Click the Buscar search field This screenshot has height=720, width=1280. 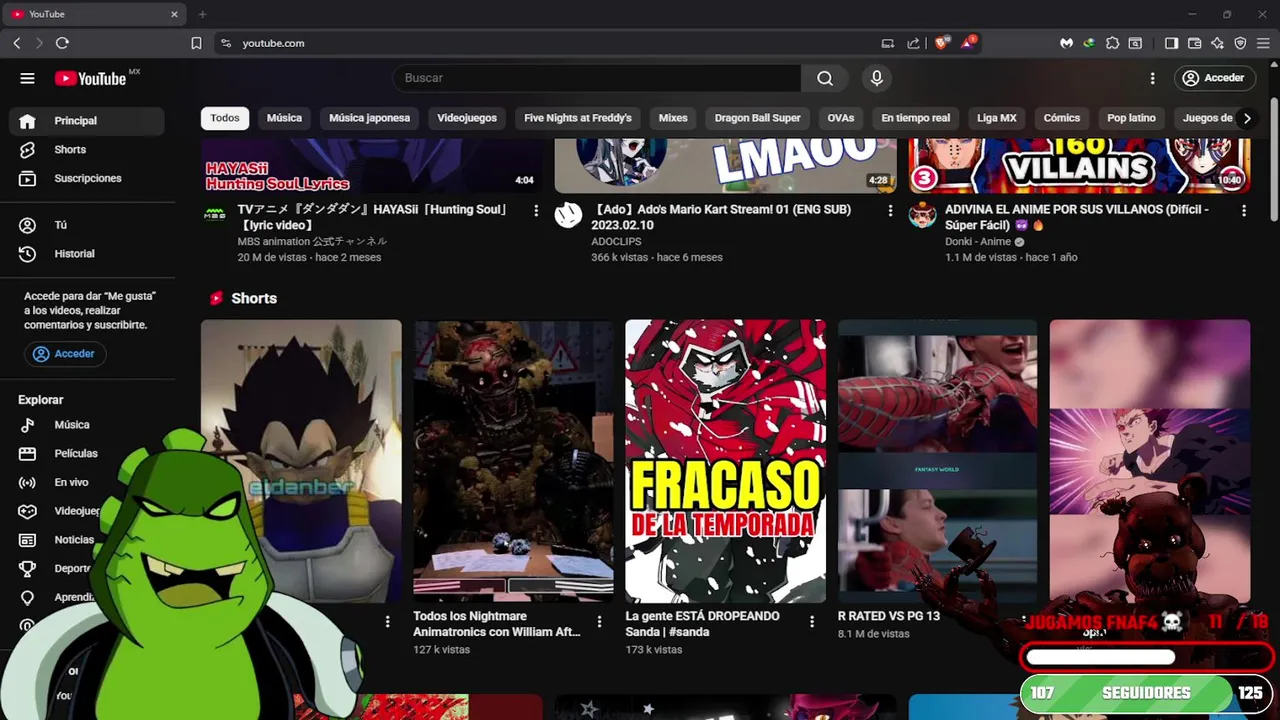point(597,78)
